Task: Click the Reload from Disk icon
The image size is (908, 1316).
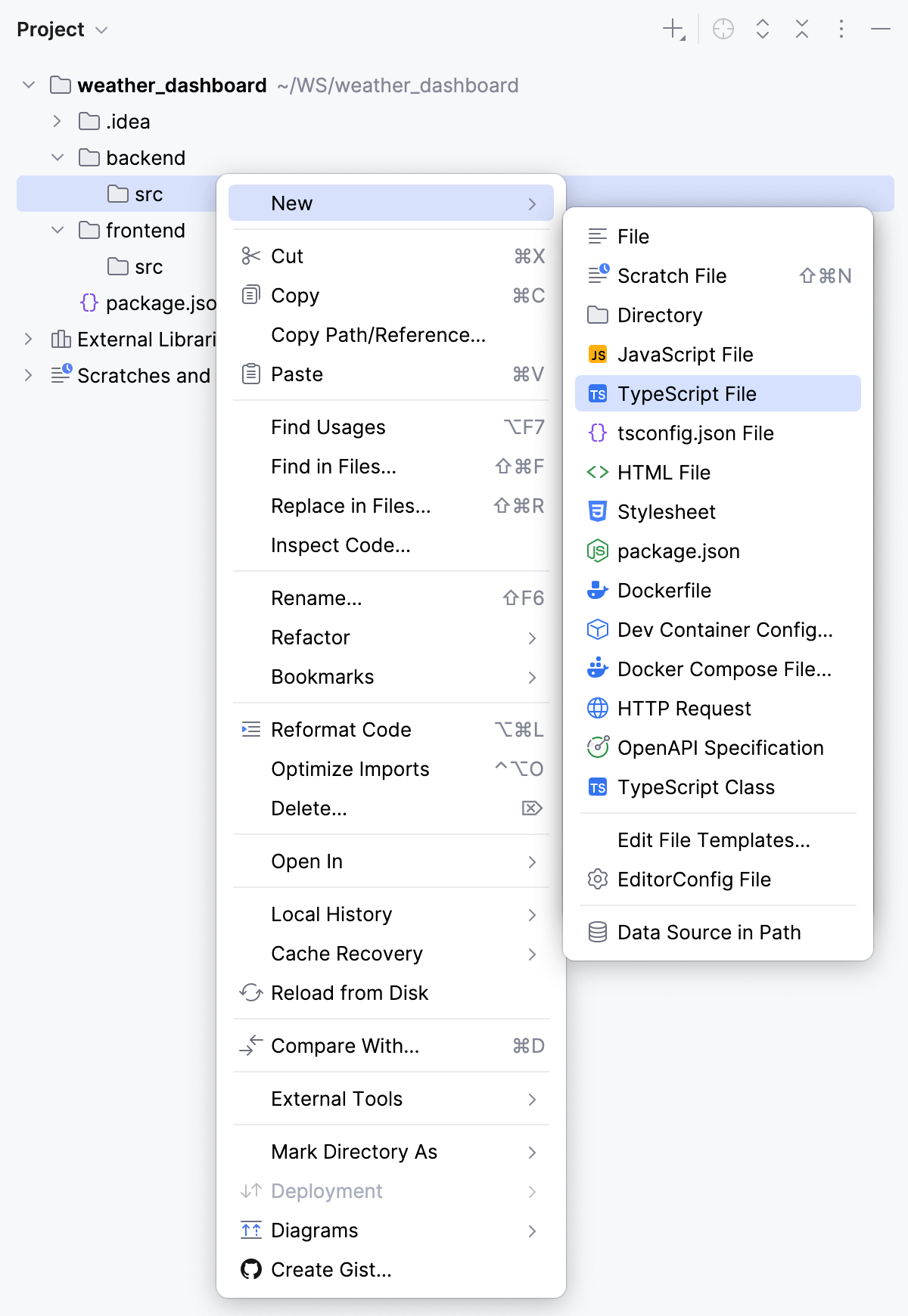Action: (250, 992)
